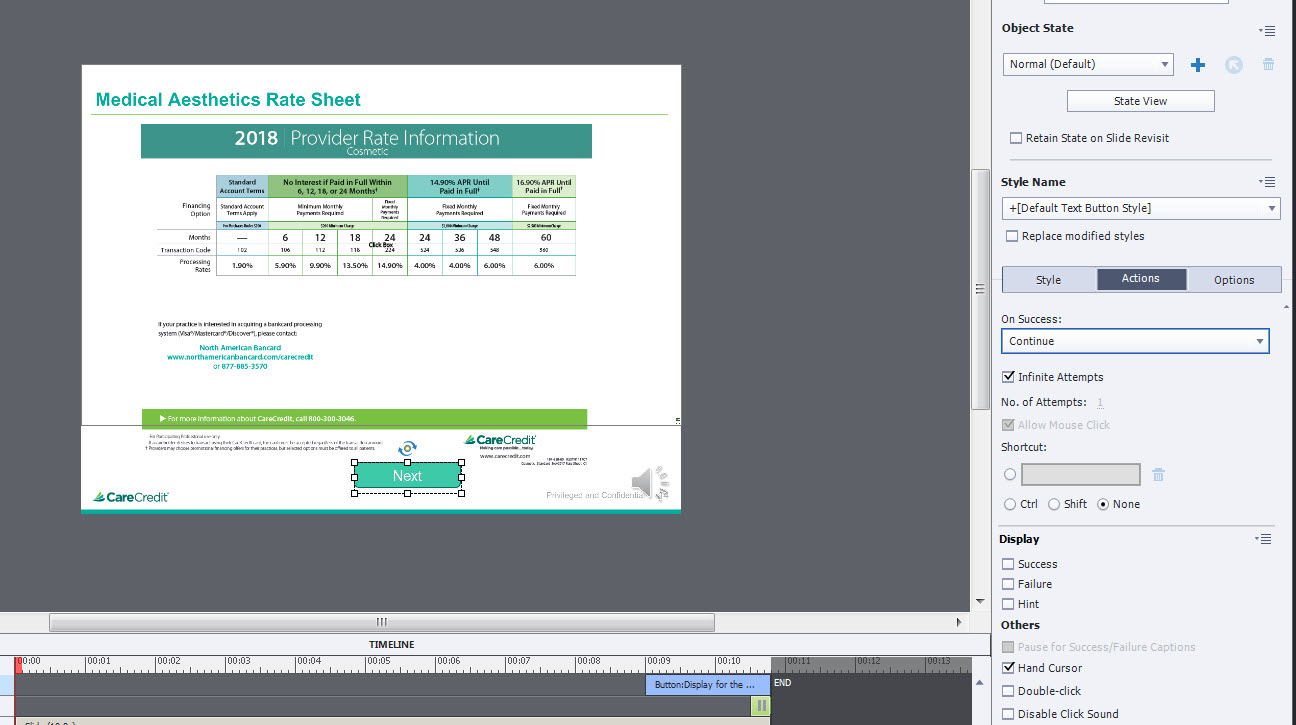Open the On Success Continue dropdown
This screenshot has width=1296, height=725.
(1135, 341)
